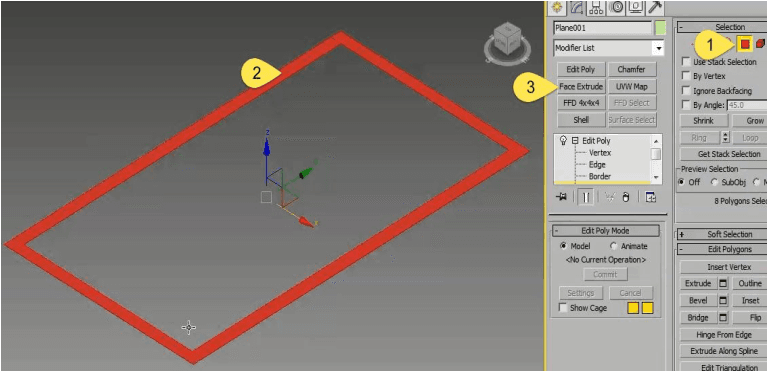The image size is (768, 371).
Task: Enable the Show Cage checkbox
Action: pyautogui.click(x=563, y=308)
